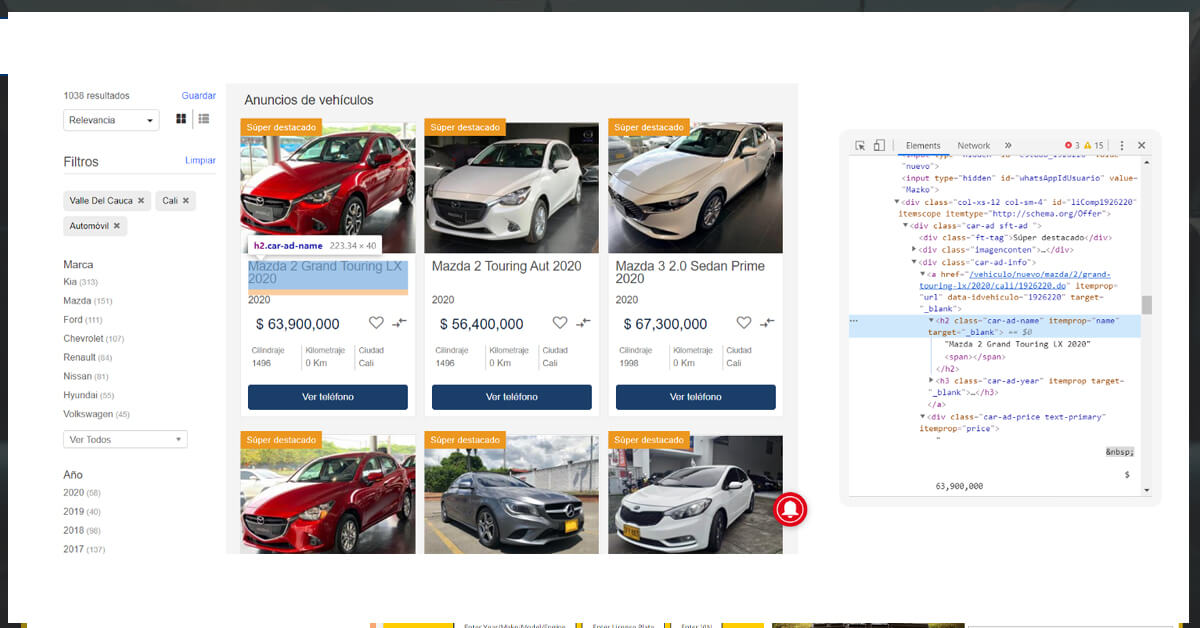This screenshot has width=1200, height=628.
Task: Remove the Cali filter tag
Action: click(185, 201)
